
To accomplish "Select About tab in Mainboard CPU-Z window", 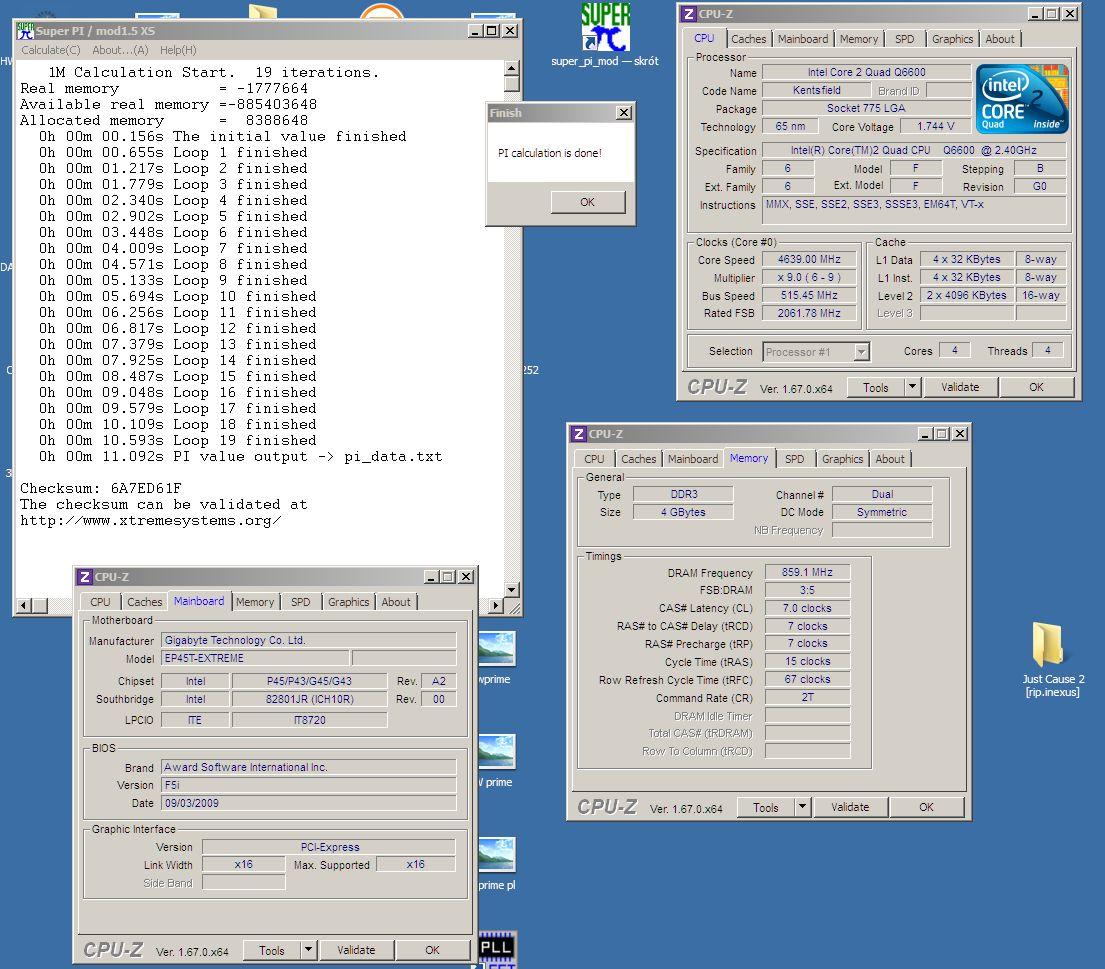I will (395, 602).
